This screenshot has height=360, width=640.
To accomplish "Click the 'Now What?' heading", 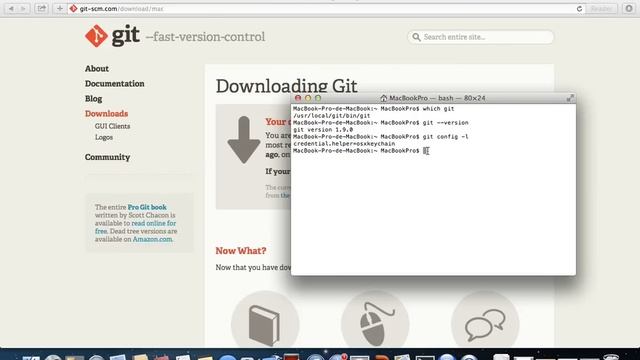I will 241,251.
